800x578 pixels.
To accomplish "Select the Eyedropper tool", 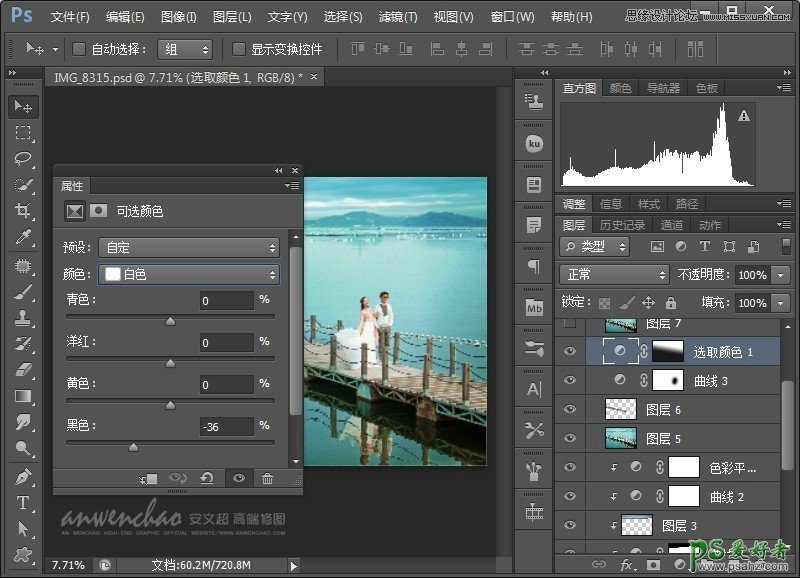I will click(23, 237).
